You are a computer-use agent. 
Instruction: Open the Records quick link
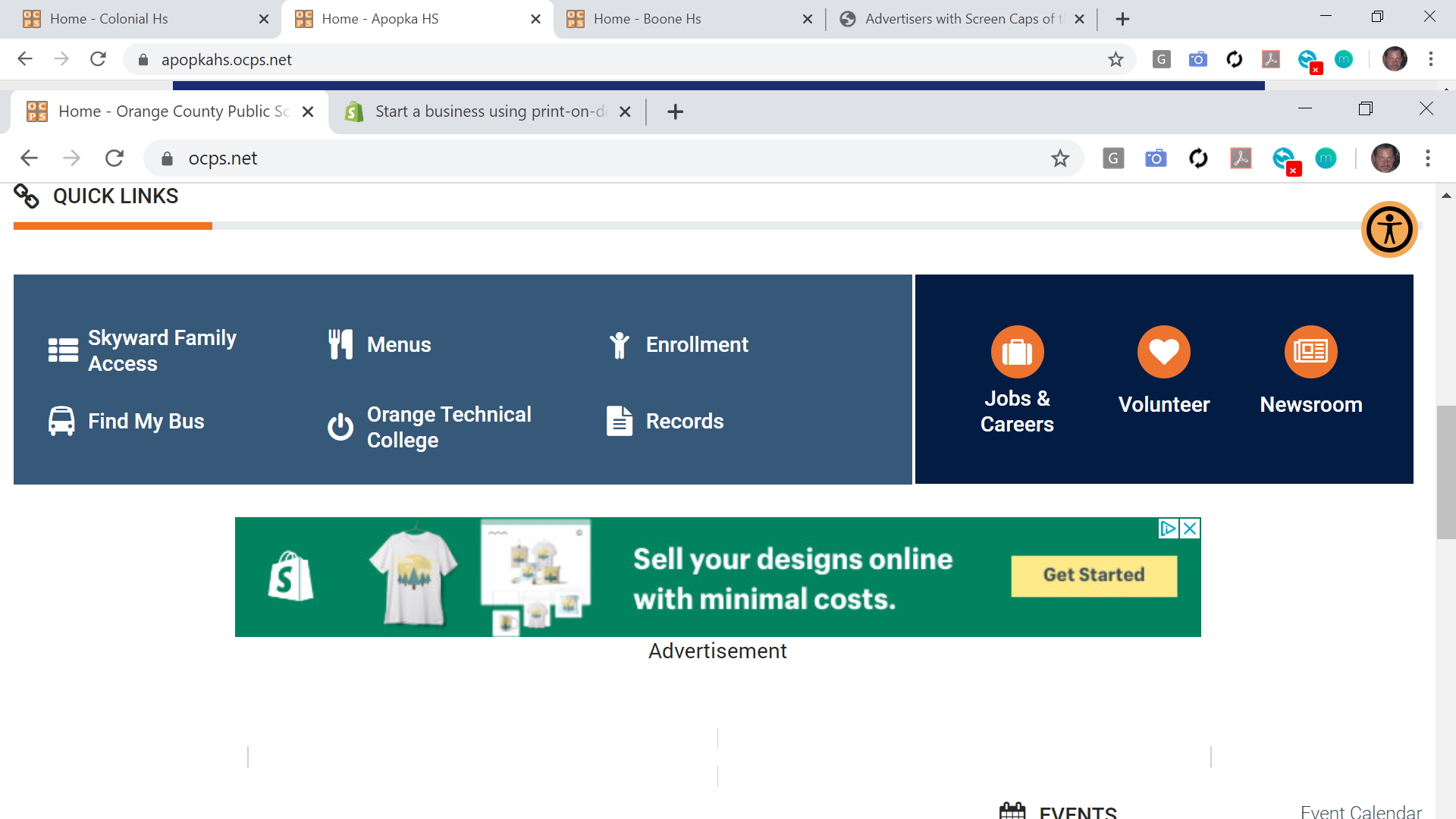(685, 421)
